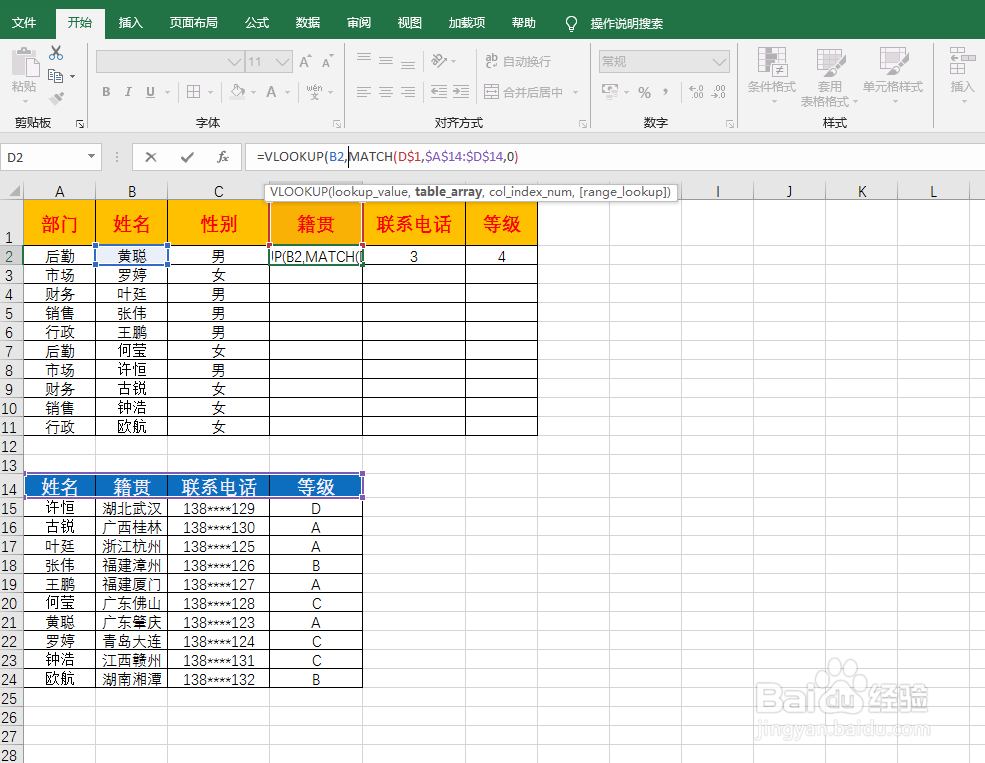
Task: Select column A header
Action: [x=60, y=191]
